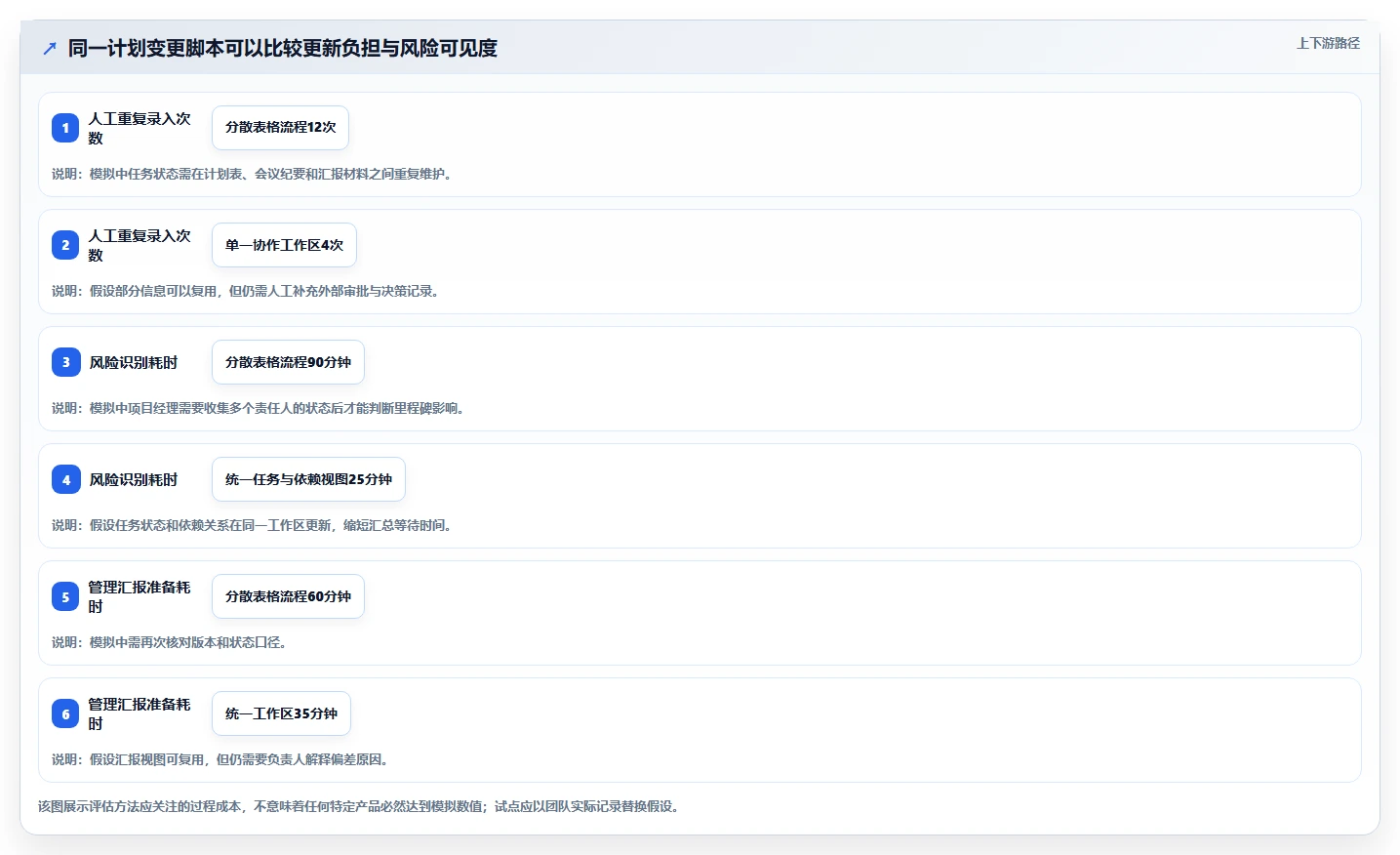Click the arrow icon beside the title

point(50,48)
